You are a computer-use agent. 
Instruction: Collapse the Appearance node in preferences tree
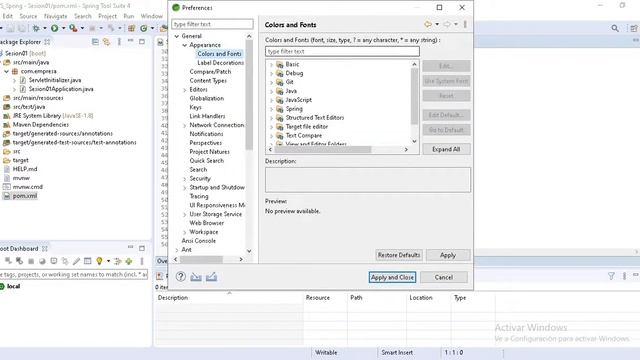[x=184, y=45]
